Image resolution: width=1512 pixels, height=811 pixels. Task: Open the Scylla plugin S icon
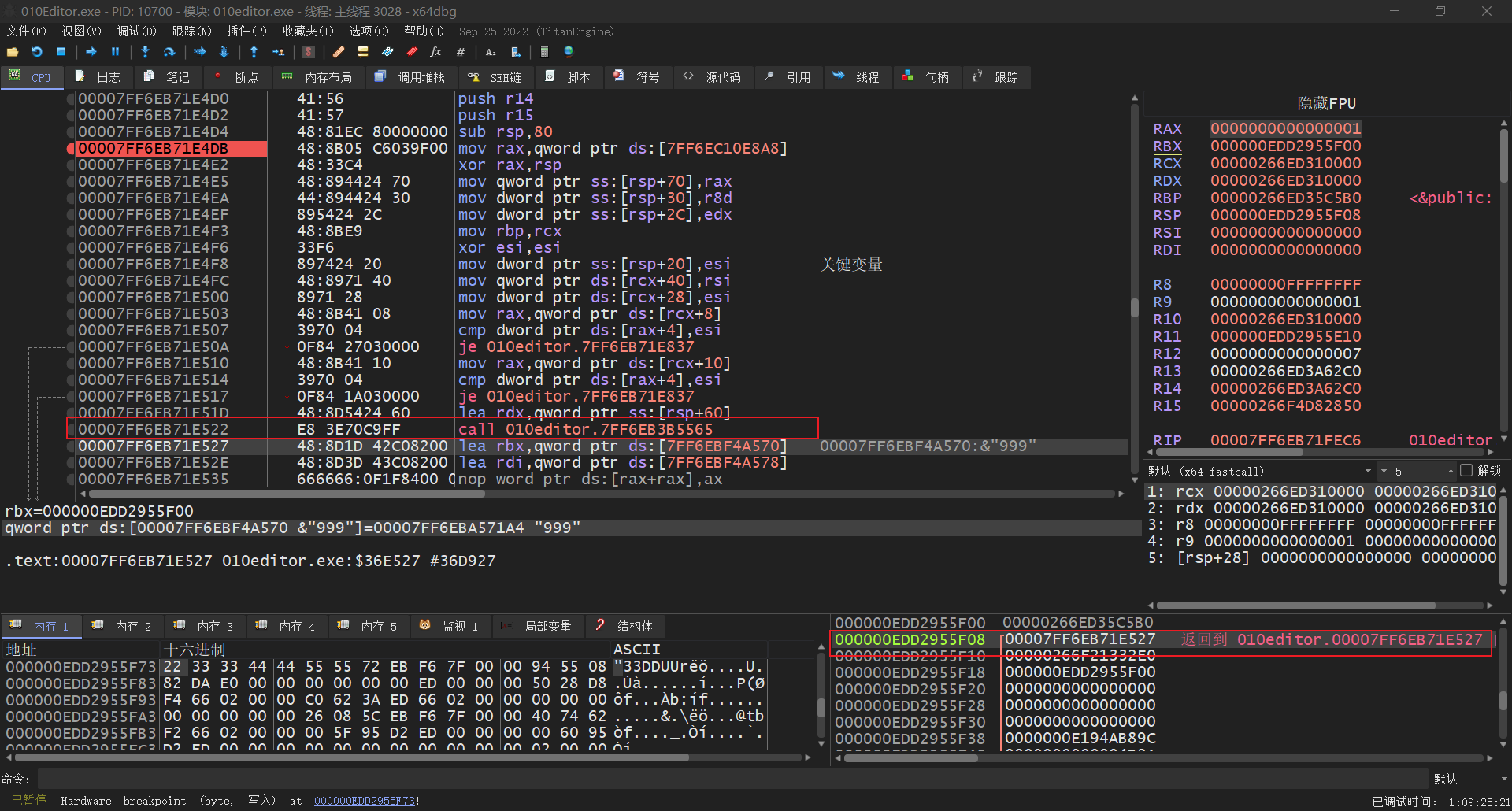click(x=309, y=52)
